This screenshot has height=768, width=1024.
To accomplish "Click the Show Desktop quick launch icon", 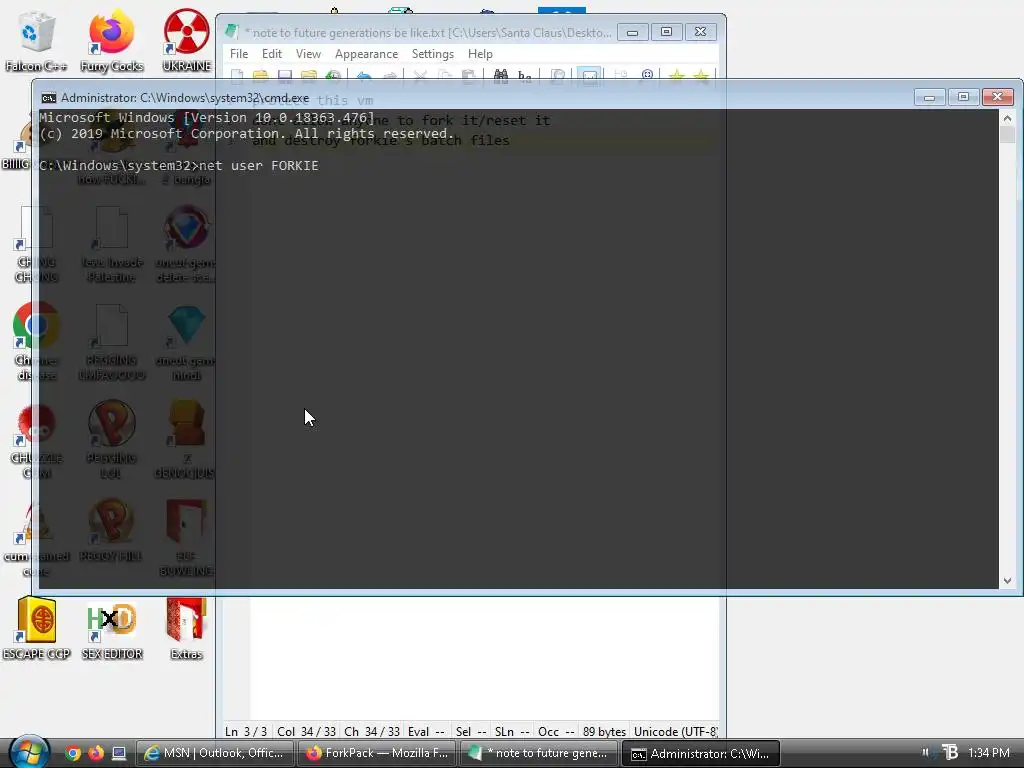I will click(119, 753).
